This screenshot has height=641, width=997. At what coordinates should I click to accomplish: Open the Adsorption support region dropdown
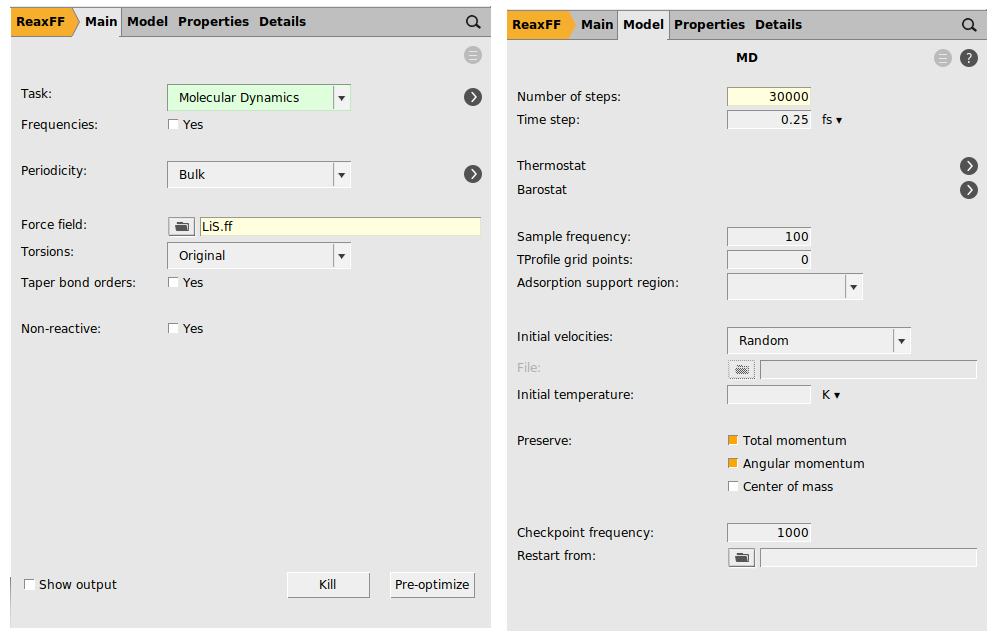click(795, 287)
